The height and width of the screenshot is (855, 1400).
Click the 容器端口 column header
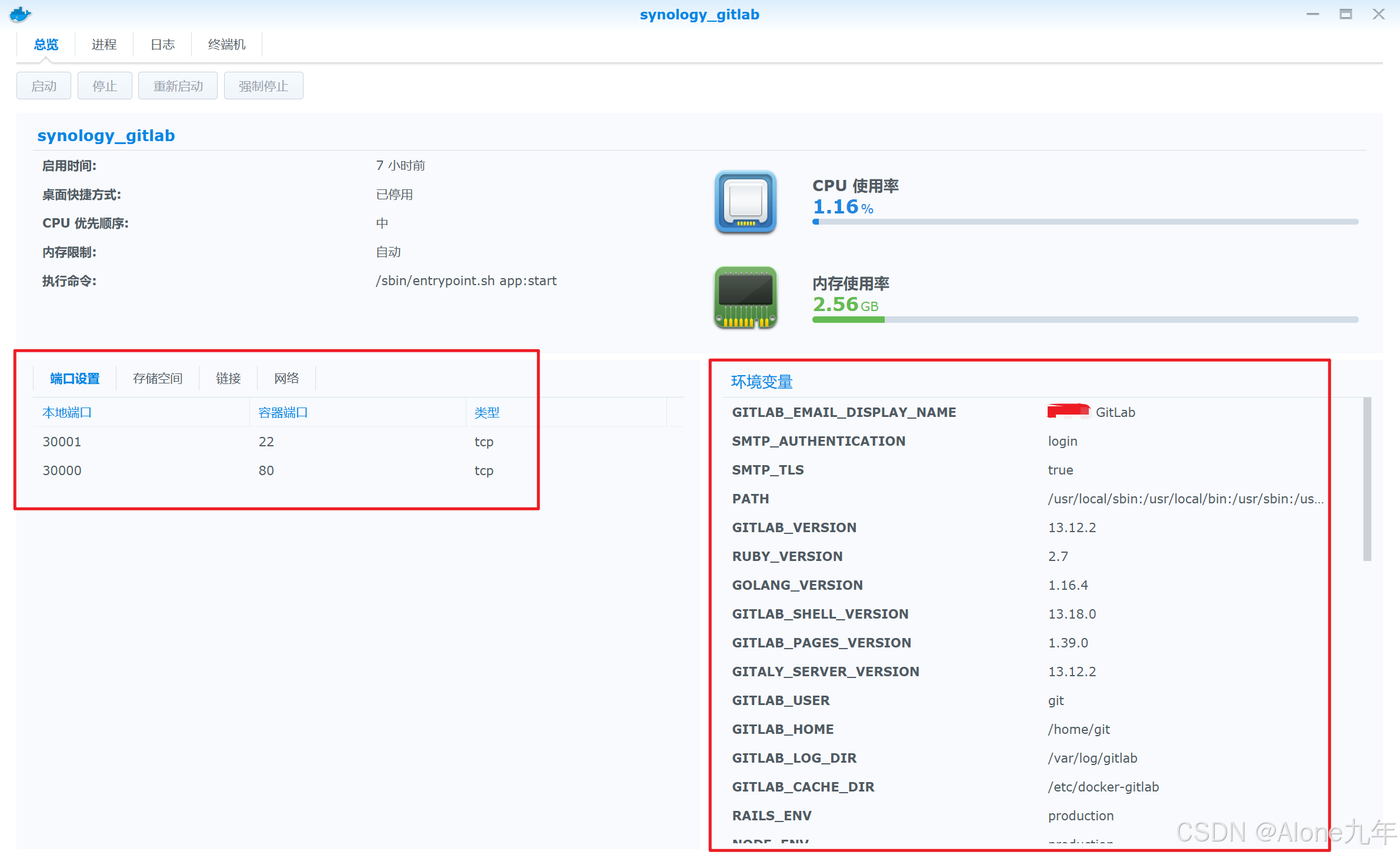click(x=283, y=413)
